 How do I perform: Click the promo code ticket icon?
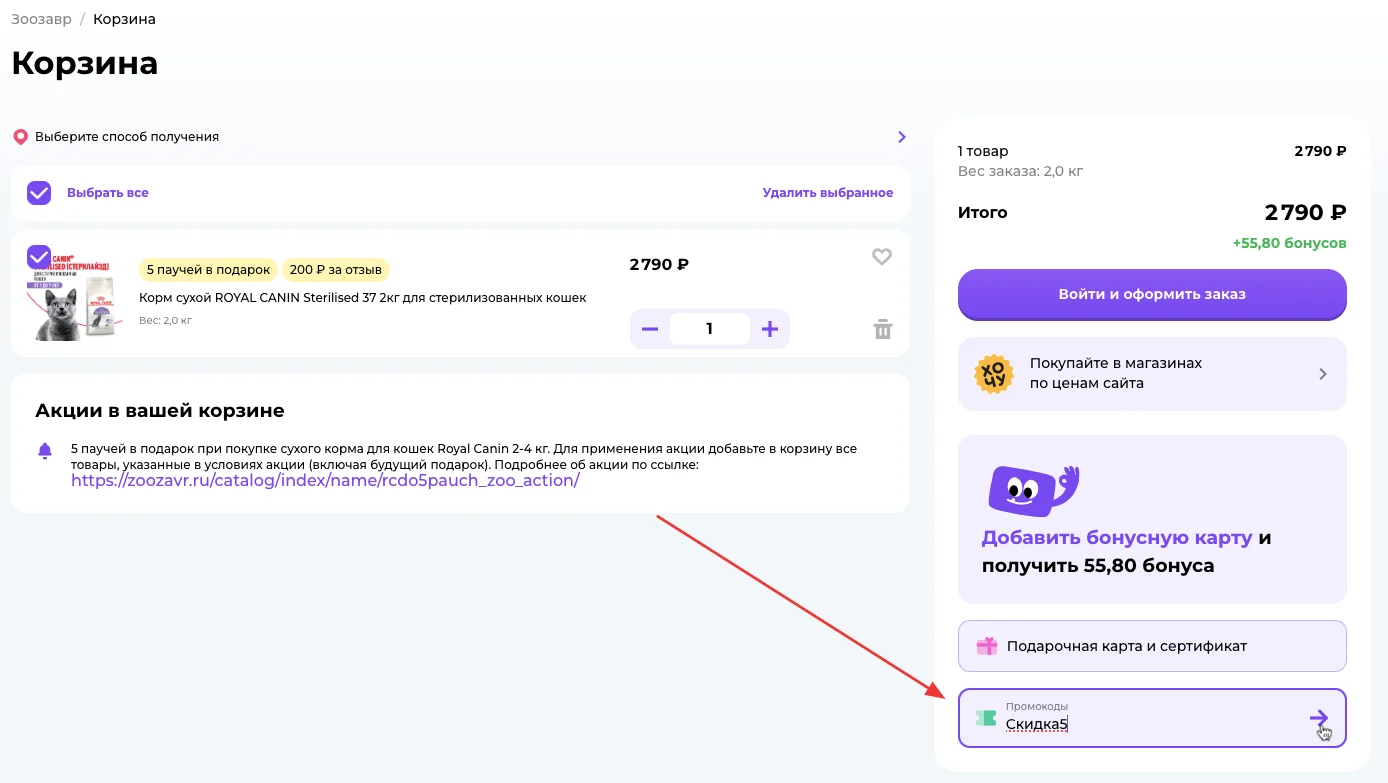(x=987, y=718)
